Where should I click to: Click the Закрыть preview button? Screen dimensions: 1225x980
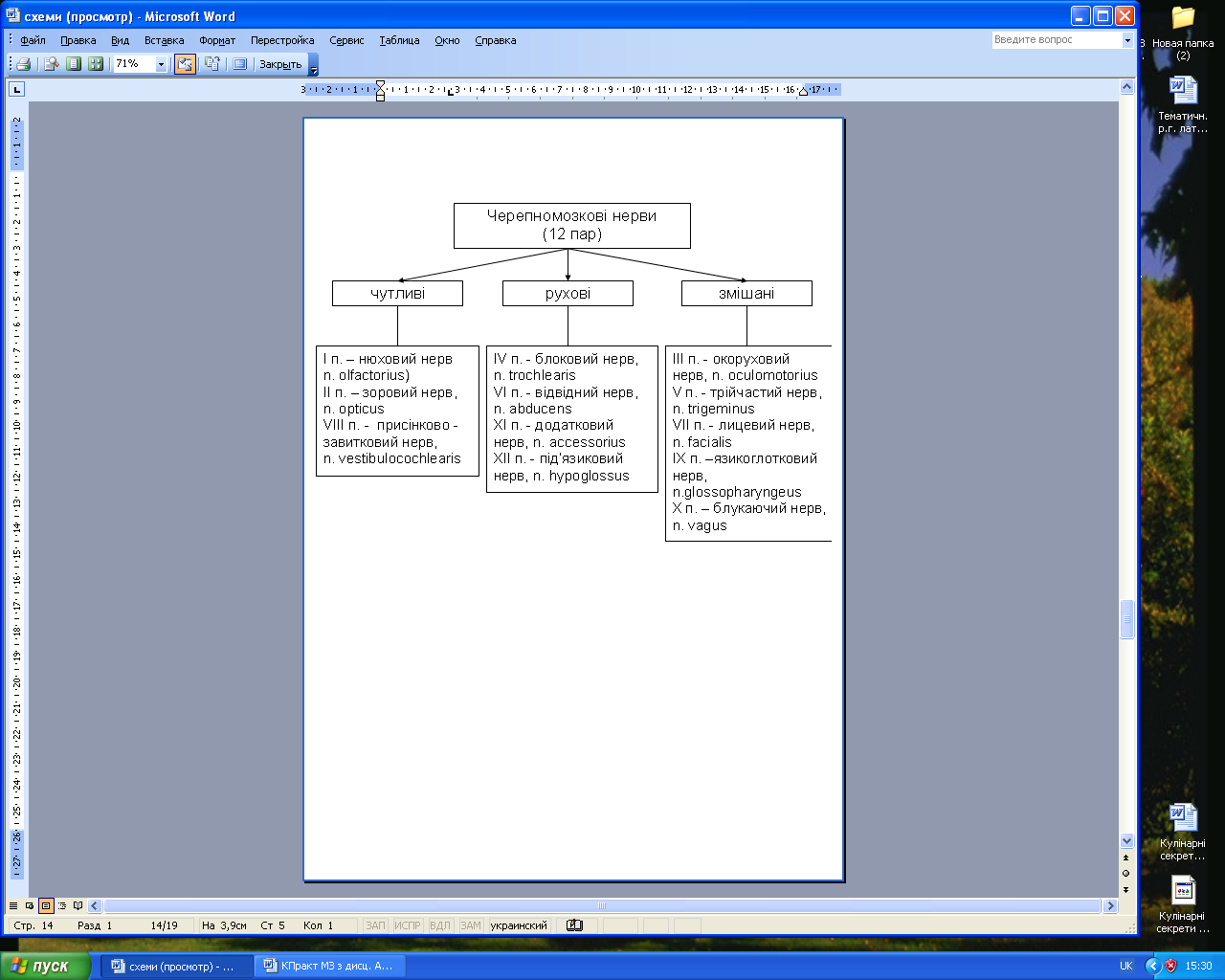[280, 64]
